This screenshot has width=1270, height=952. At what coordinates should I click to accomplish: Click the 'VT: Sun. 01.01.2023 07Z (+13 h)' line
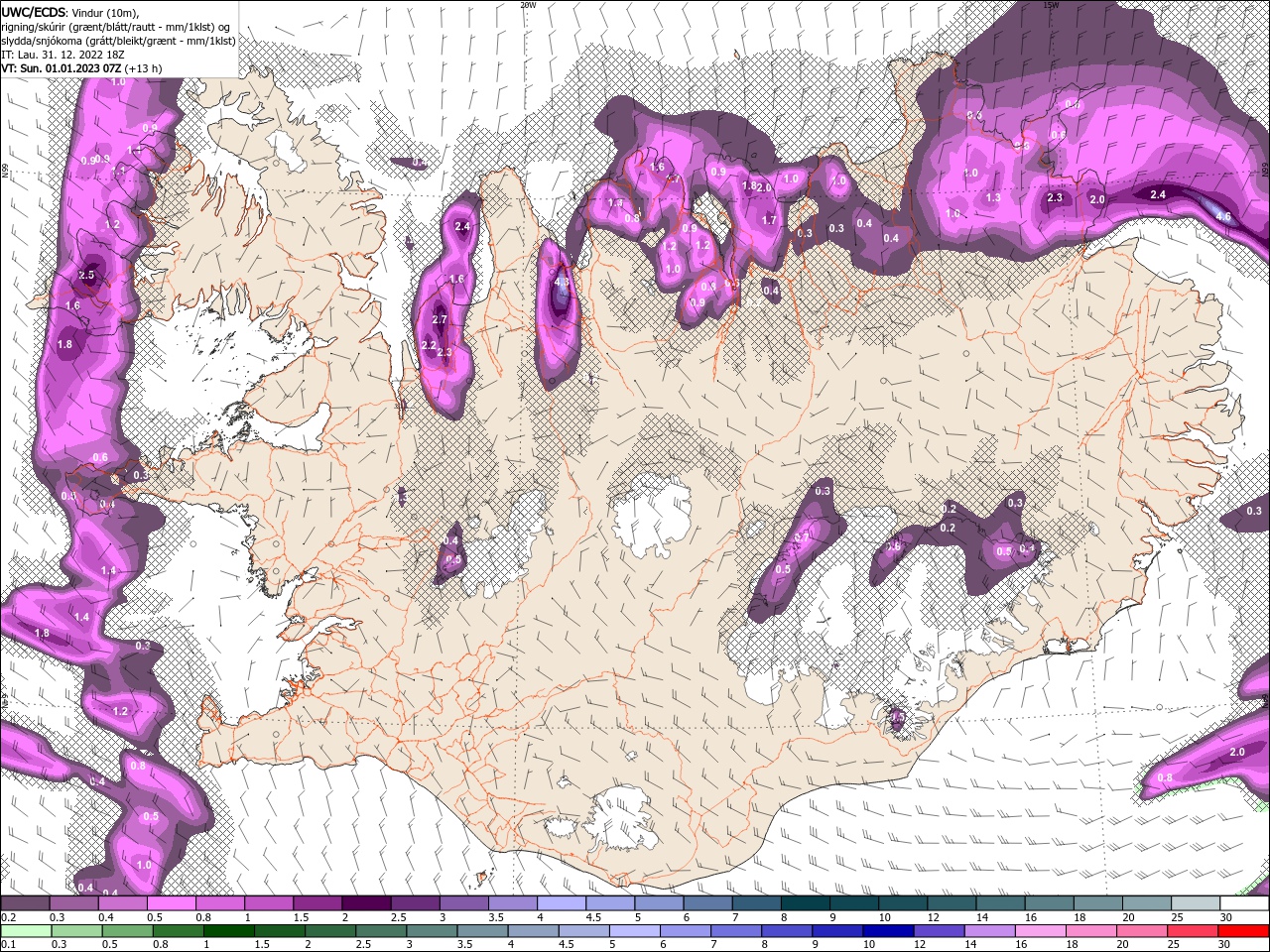tap(81, 68)
